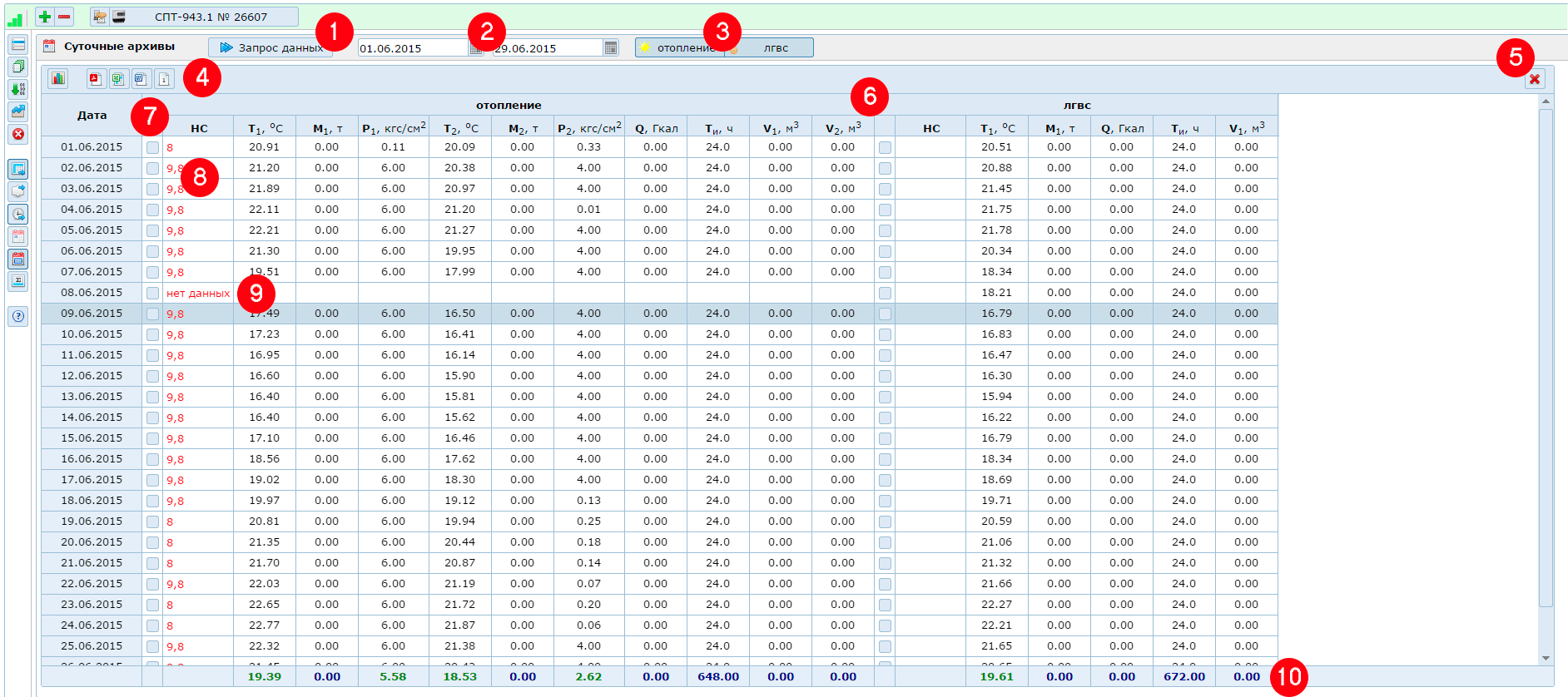
Task: Tick the heating checkbox for 08.06.2015
Action: [x=152, y=293]
